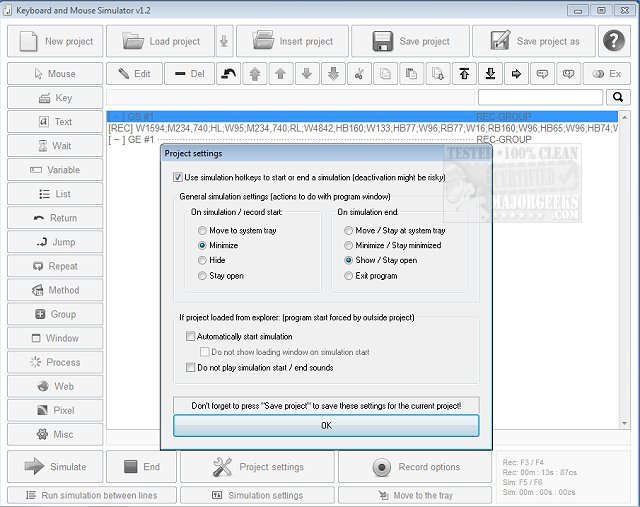The width and height of the screenshot is (640, 507).
Task: Enable Automatically start simulation
Action: (x=191, y=337)
